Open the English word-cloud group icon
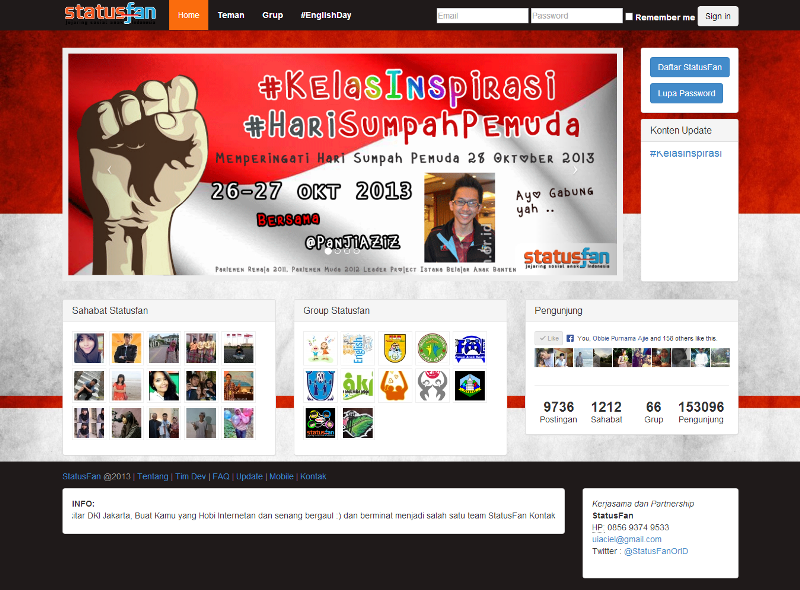 click(358, 348)
